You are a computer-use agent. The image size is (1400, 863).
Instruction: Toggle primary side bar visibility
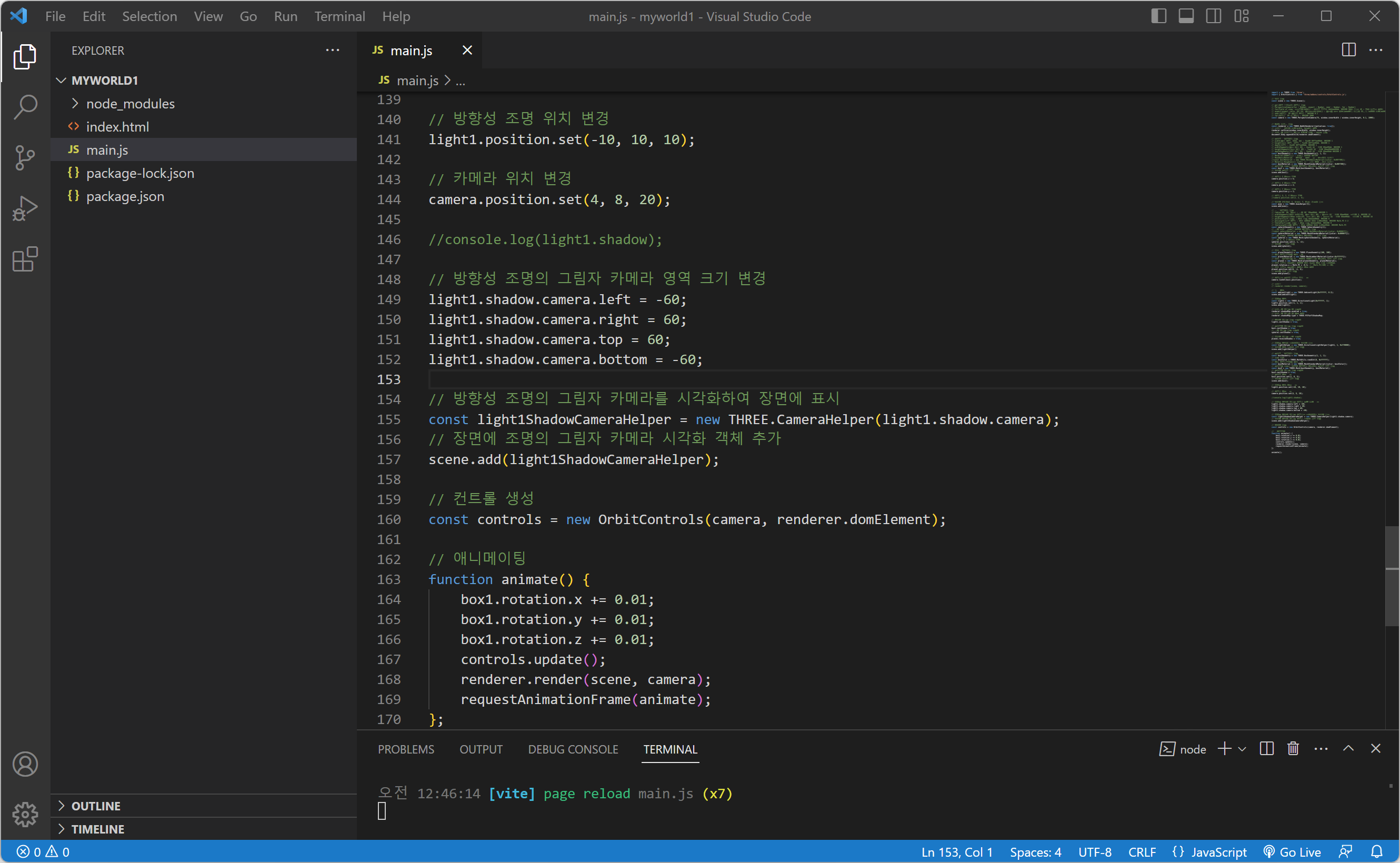point(1158,16)
